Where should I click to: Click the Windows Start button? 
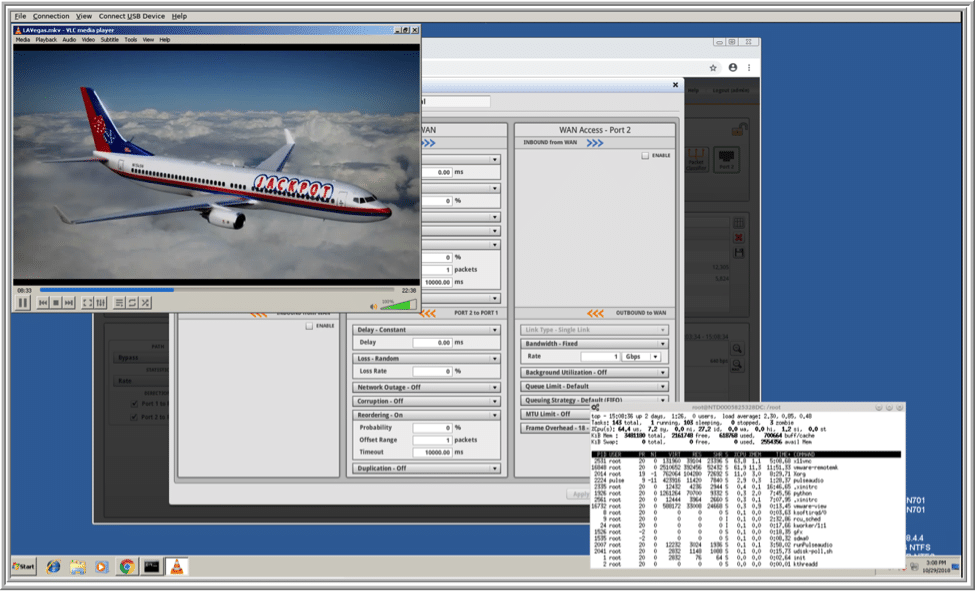coord(24,567)
